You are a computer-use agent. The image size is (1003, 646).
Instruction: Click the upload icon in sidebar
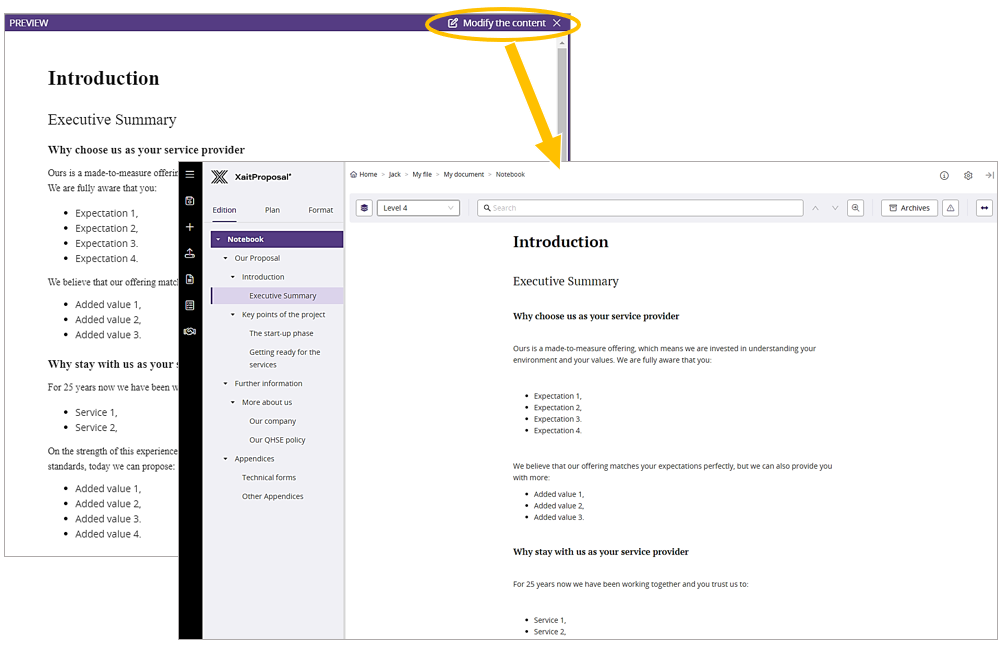click(190, 253)
